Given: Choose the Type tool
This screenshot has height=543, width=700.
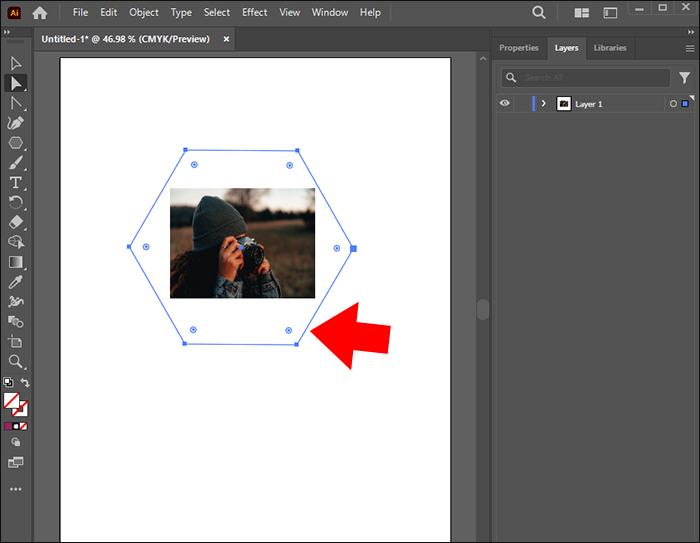Looking at the screenshot, I should (16, 182).
